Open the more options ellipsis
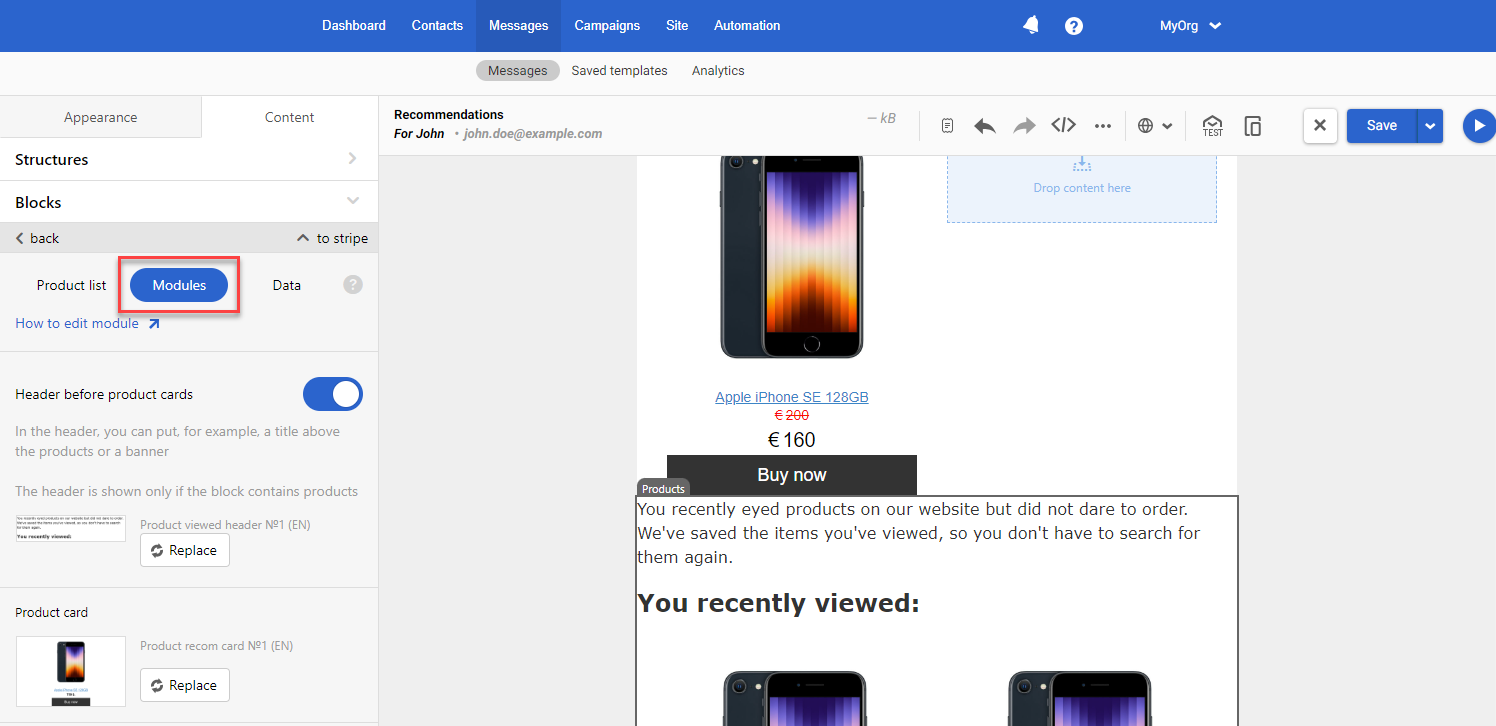The height and width of the screenshot is (726, 1496). [1103, 126]
